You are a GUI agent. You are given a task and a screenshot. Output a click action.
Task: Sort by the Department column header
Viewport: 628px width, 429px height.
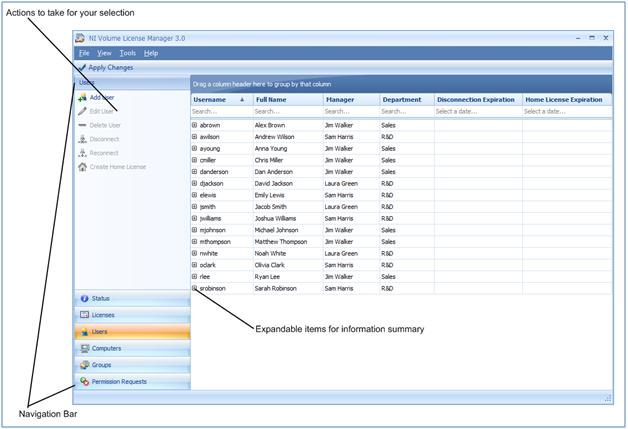[x=407, y=99]
